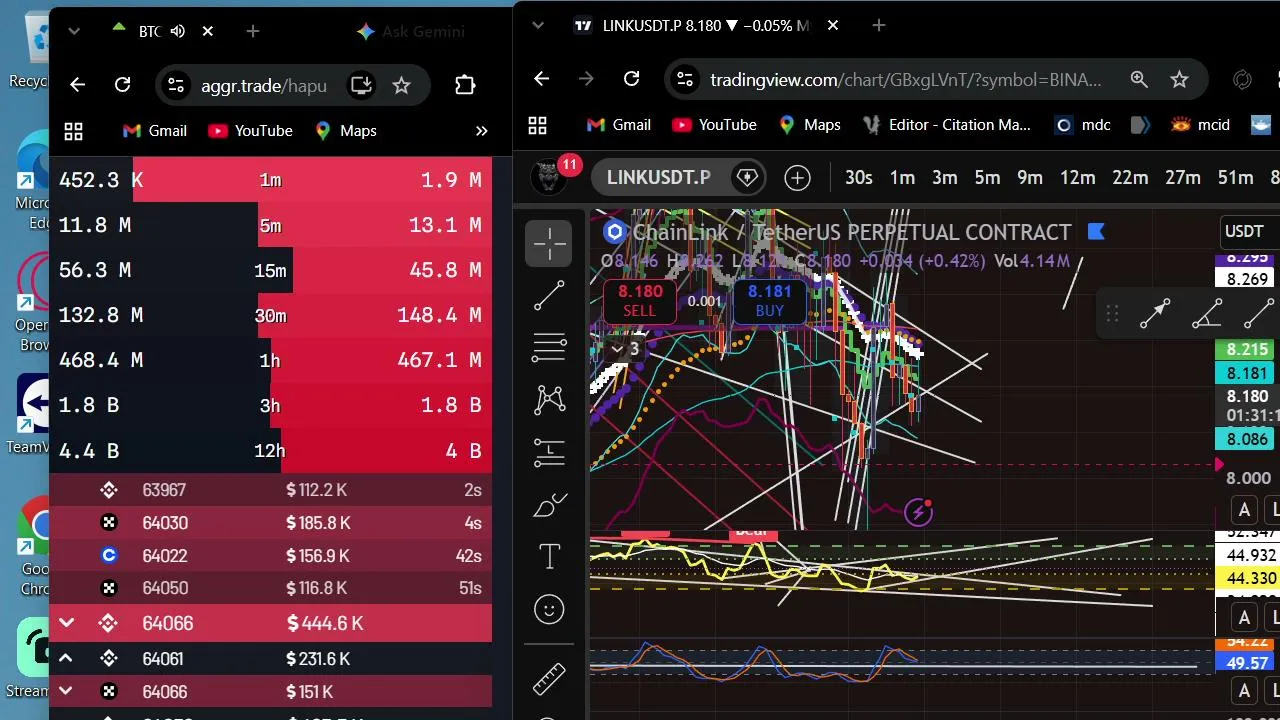Select the ruler measure tool
The width and height of the screenshot is (1280, 720).
(549, 679)
